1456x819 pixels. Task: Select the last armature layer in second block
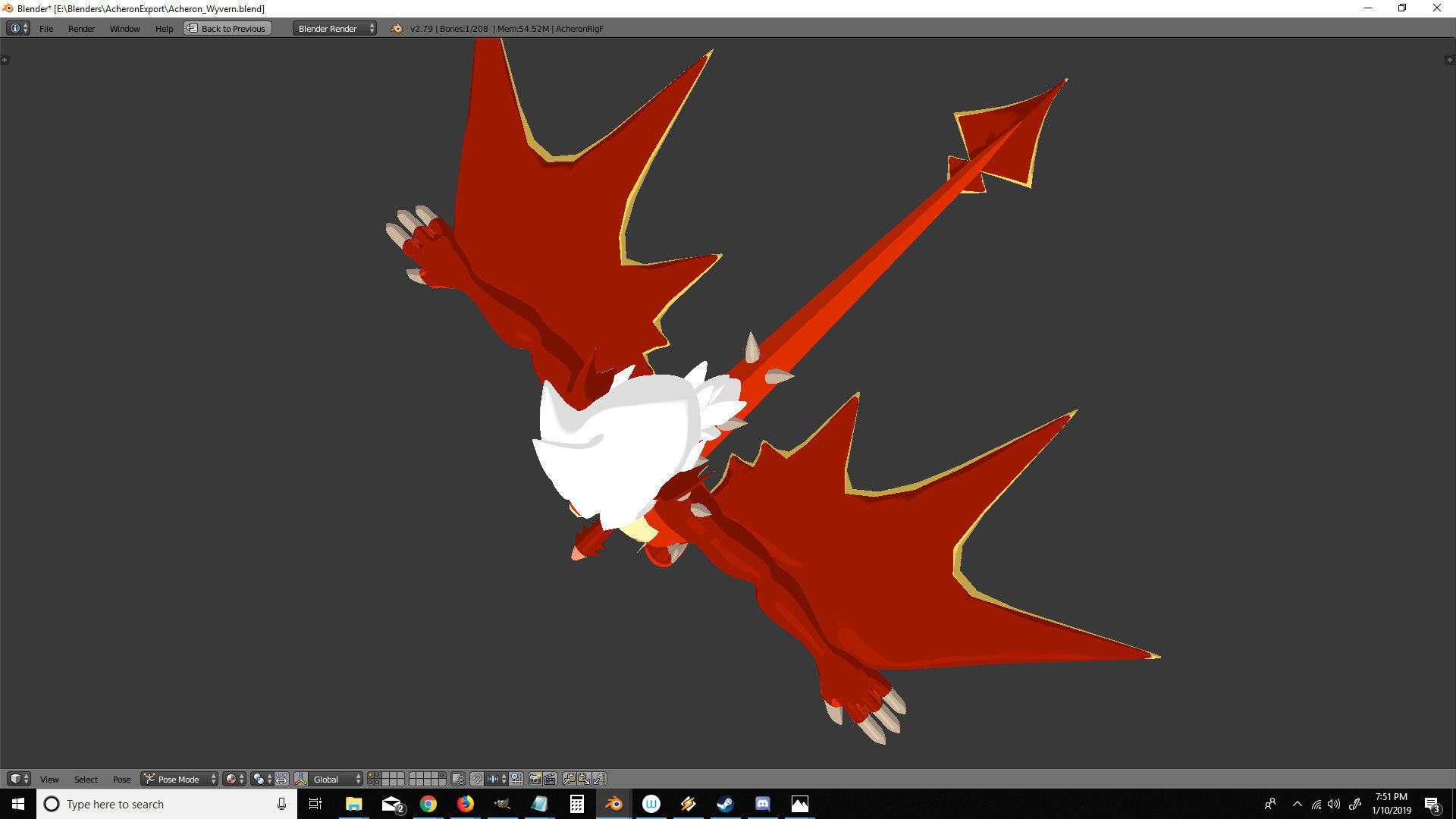441,783
